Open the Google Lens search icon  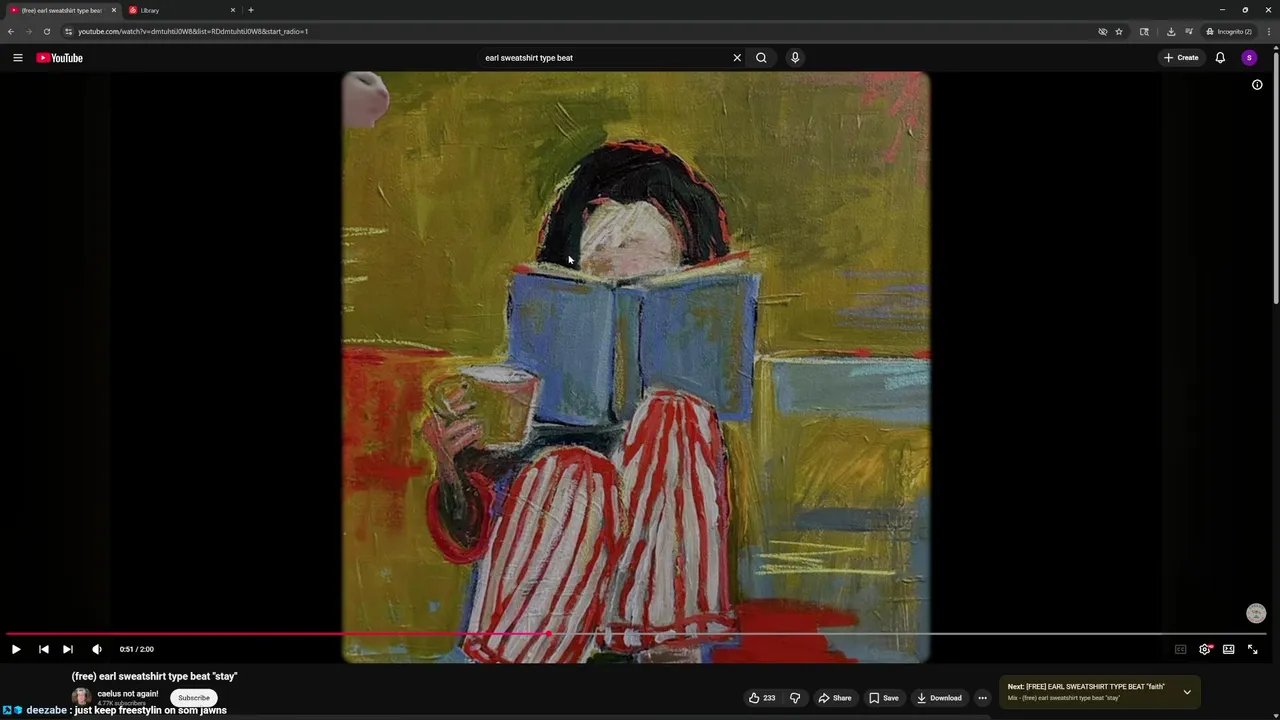(1144, 31)
